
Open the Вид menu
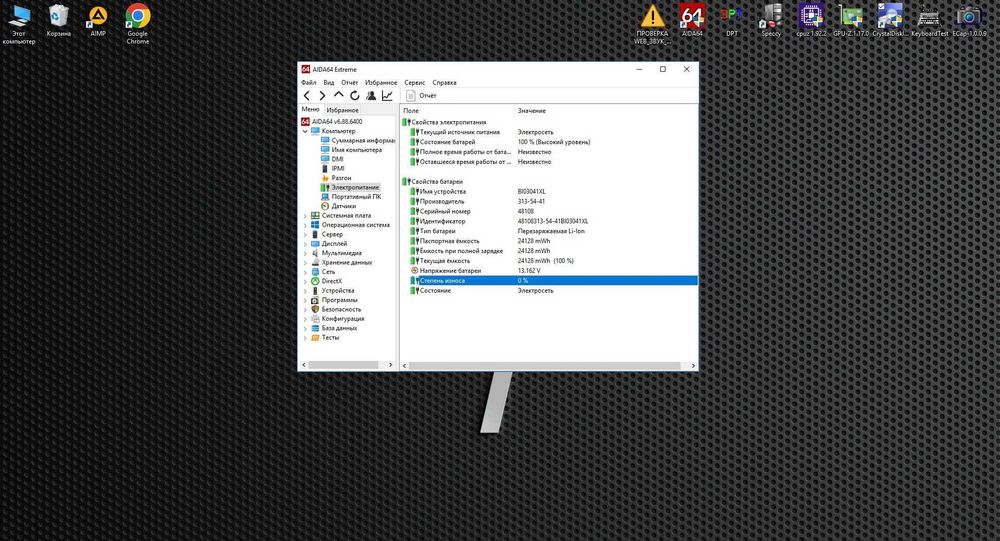[328, 82]
